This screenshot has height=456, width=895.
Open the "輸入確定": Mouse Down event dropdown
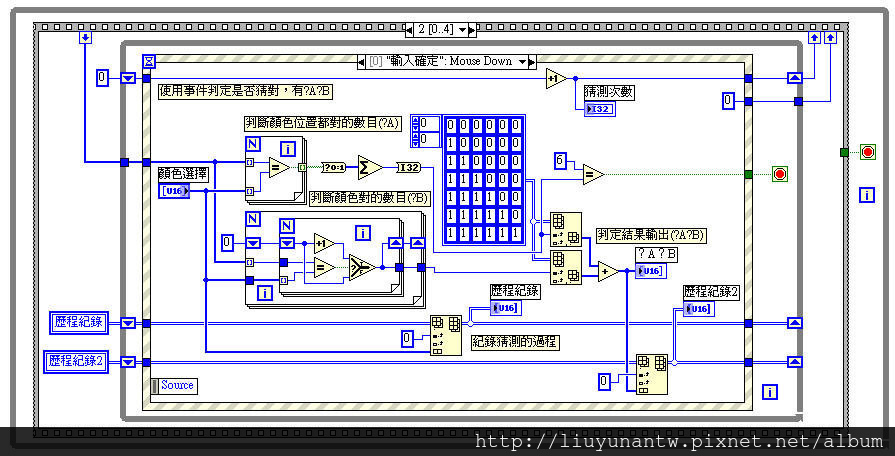point(522,62)
